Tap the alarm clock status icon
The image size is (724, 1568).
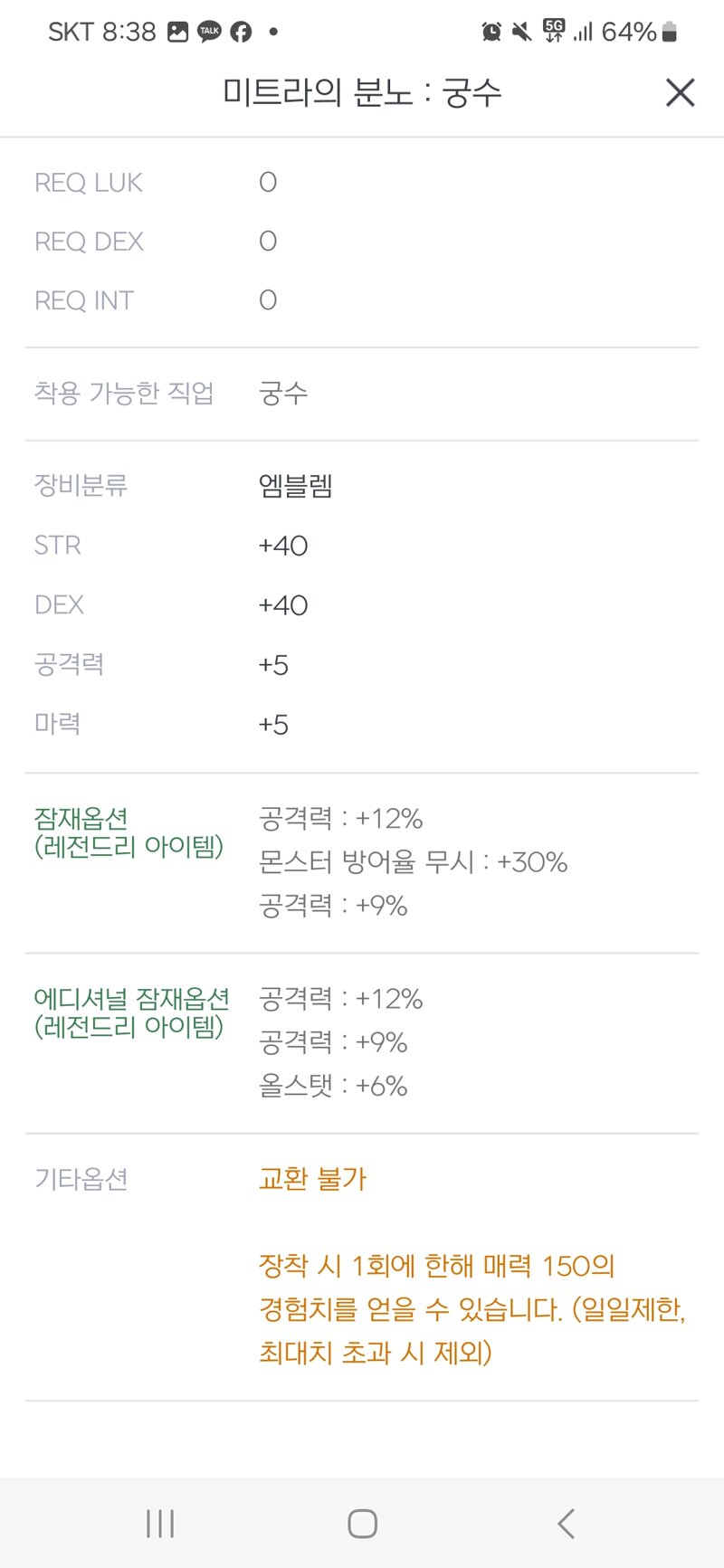(491, 32)
